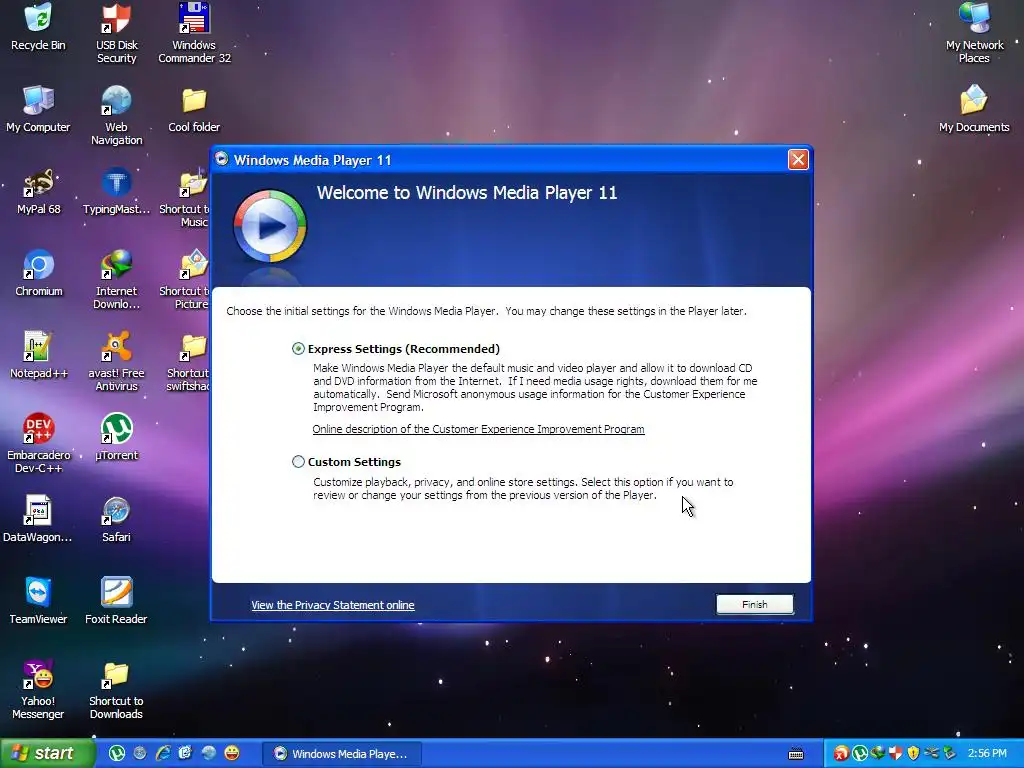Click the USB Disk Security tray shield icon
1024x768 pixels.
(895, 753)
